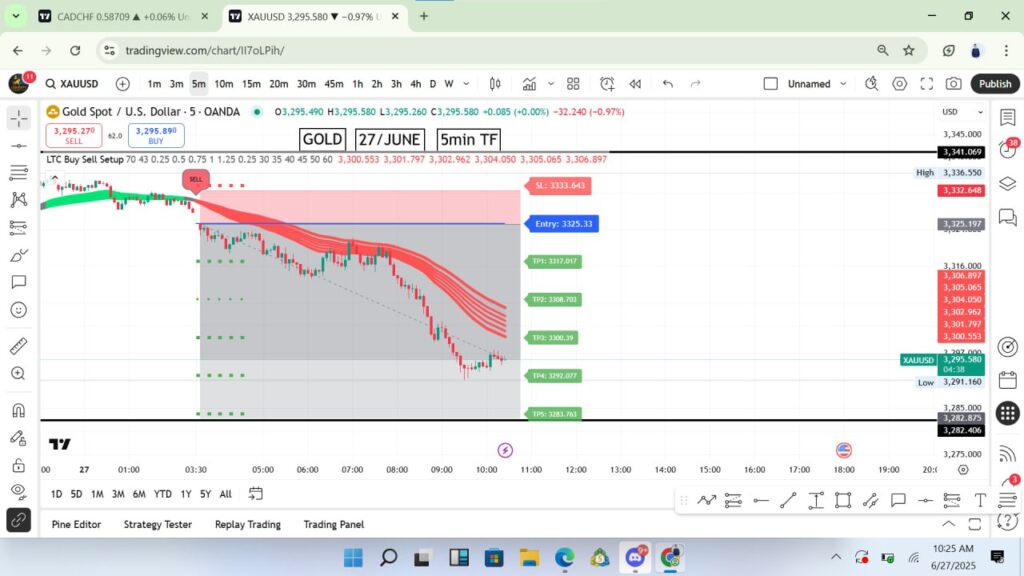The height and width of the screenshot is (576, 1024).
Task: Undo the last chart action
Action: (x=667, y=84)
